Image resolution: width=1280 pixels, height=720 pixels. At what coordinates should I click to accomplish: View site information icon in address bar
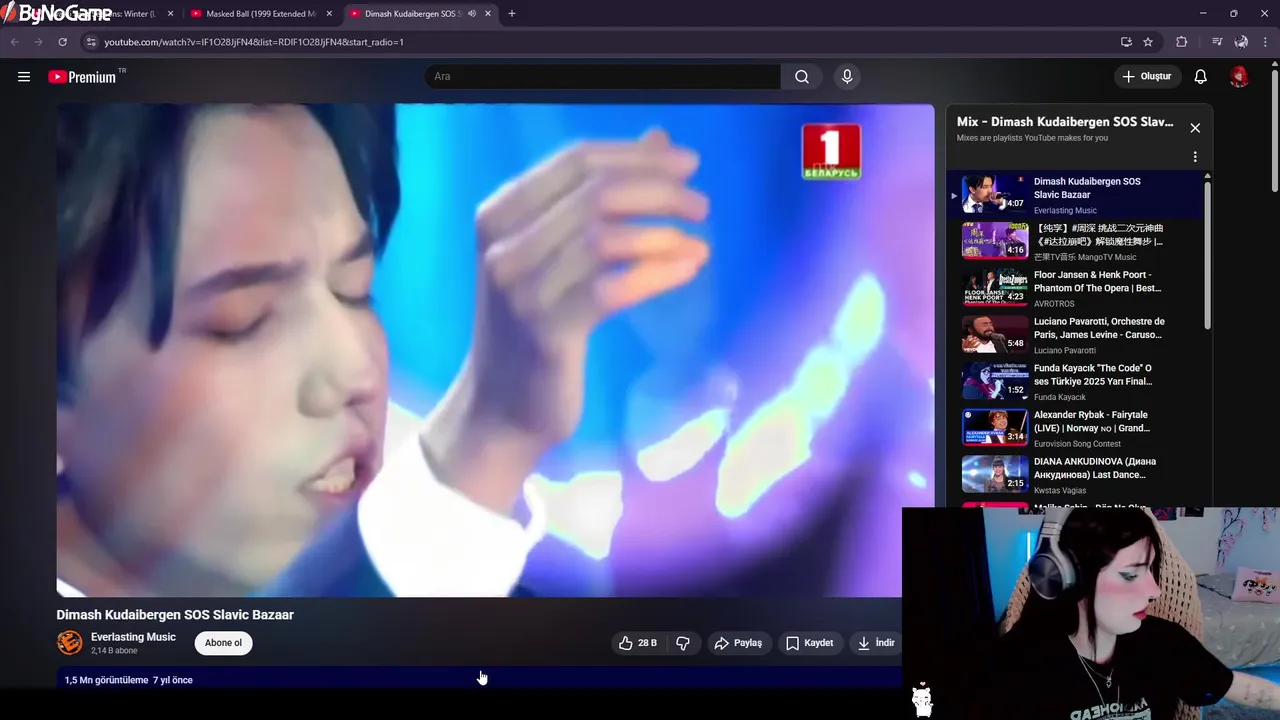(x=91, y=42)
